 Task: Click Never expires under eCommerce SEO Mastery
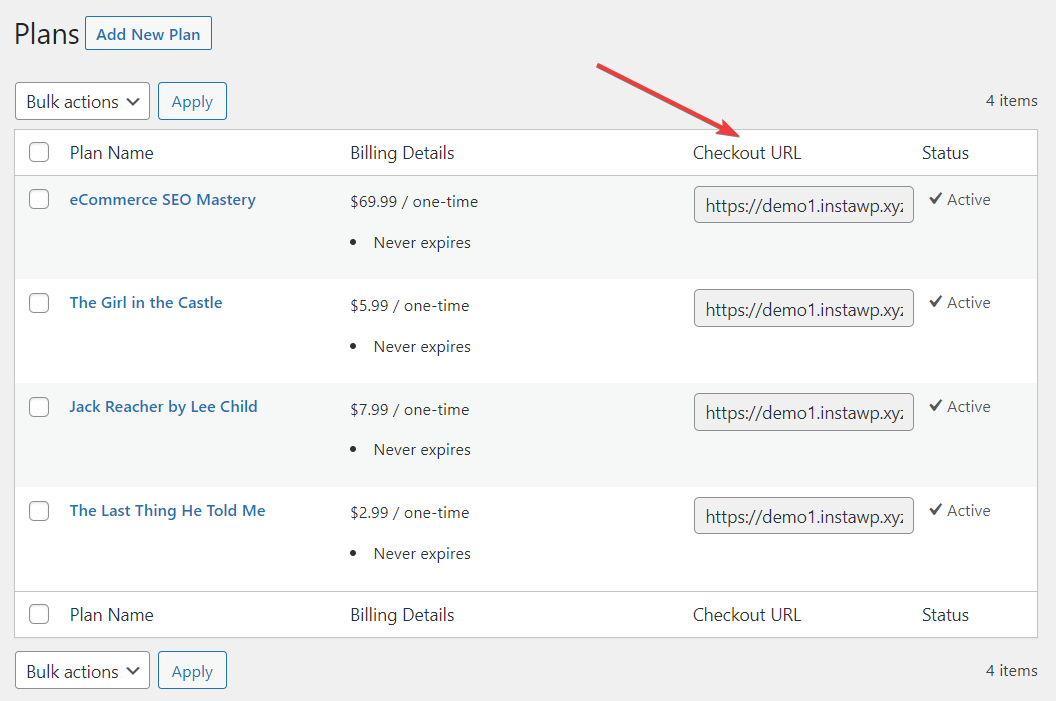pos(422,242)
